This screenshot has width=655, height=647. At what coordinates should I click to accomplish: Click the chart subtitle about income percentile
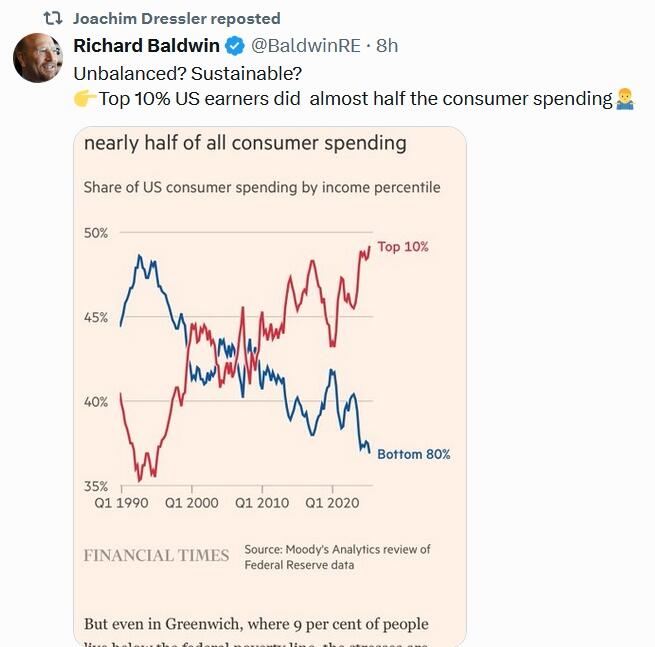(x=262, y=187)
